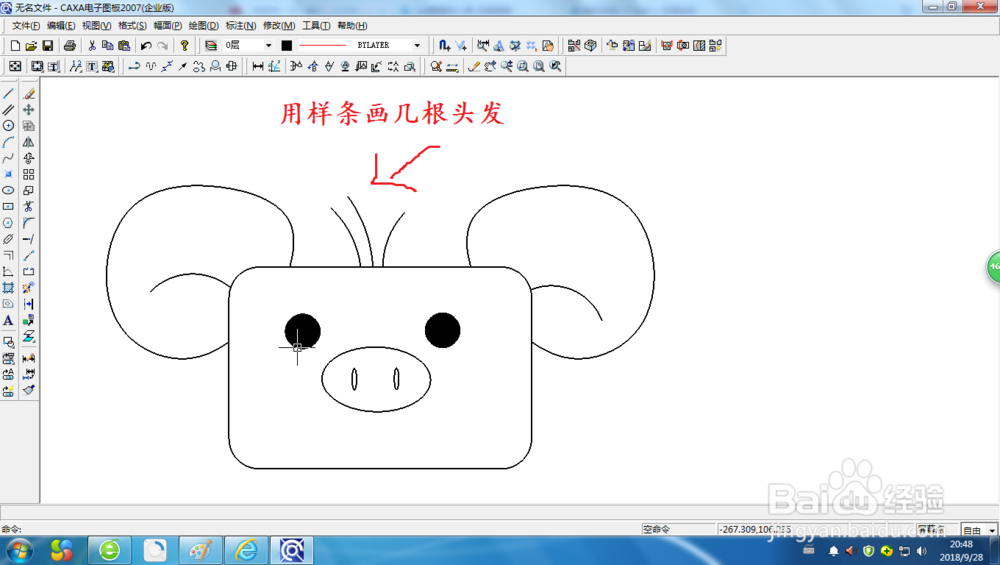The height and width of the screenshot is (565, 1000).
Task: Open the 修改(M) menu
Action: 279,26
